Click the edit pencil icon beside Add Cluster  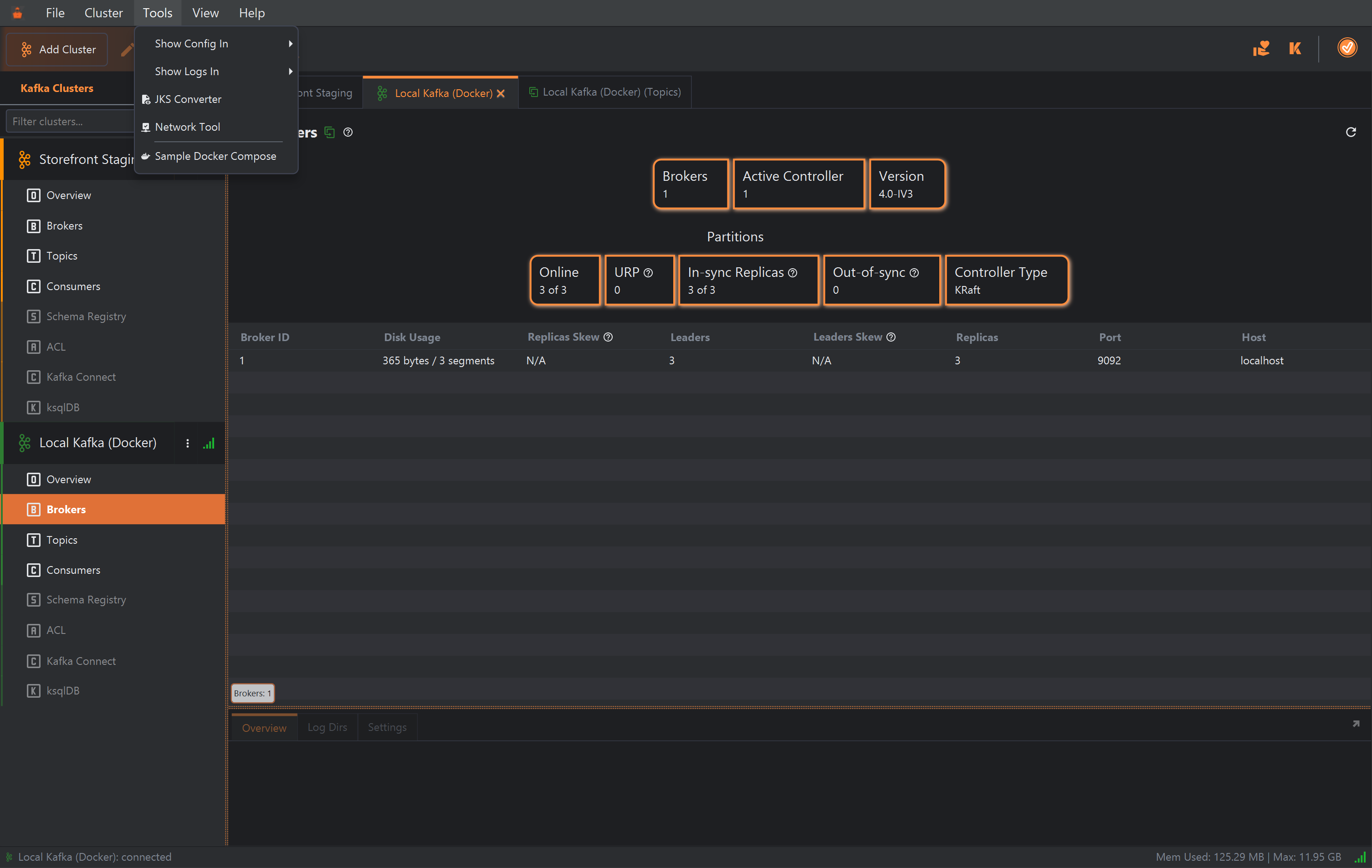(127, 50)
